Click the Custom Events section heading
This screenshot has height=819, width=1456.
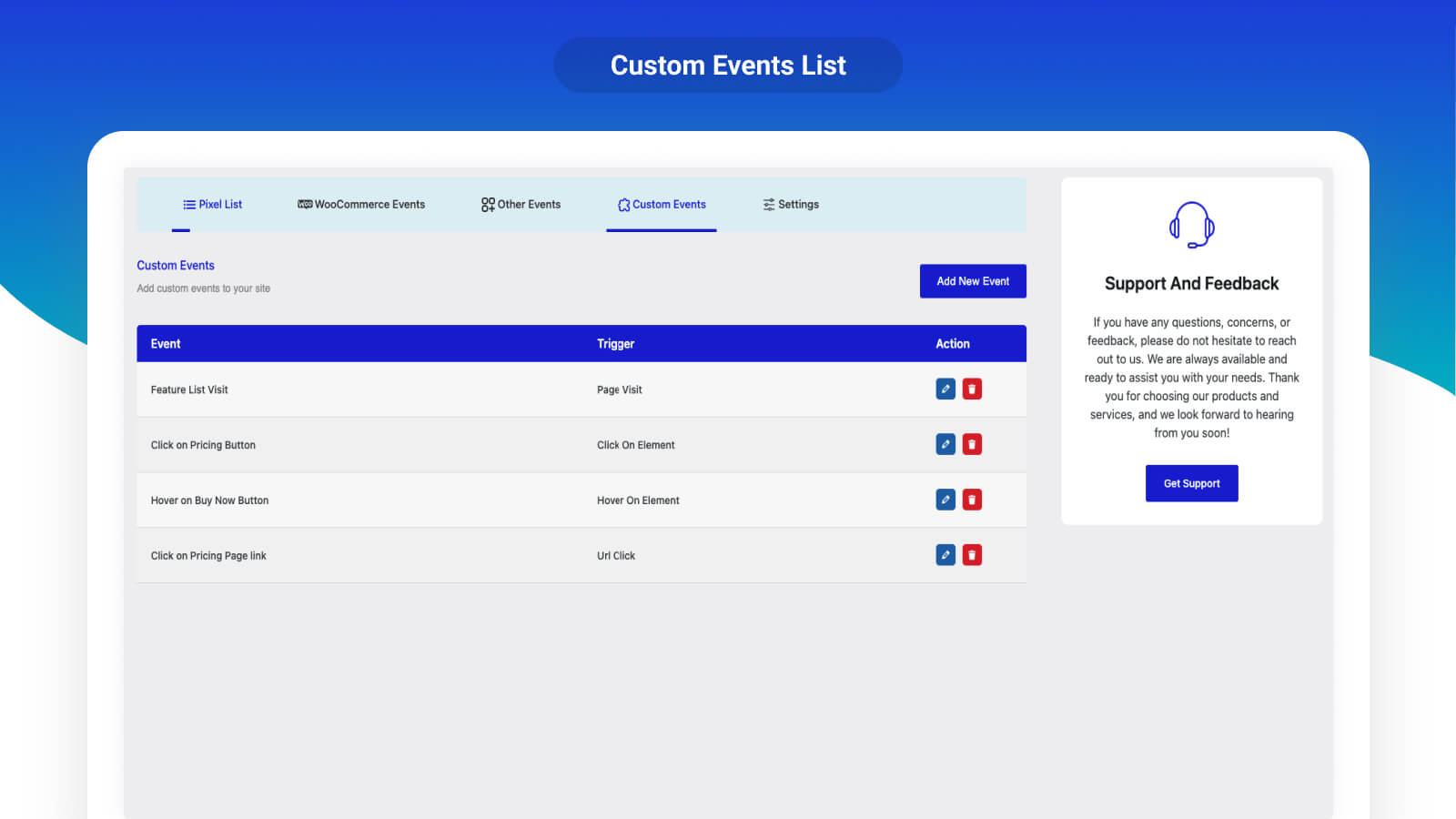176,266
